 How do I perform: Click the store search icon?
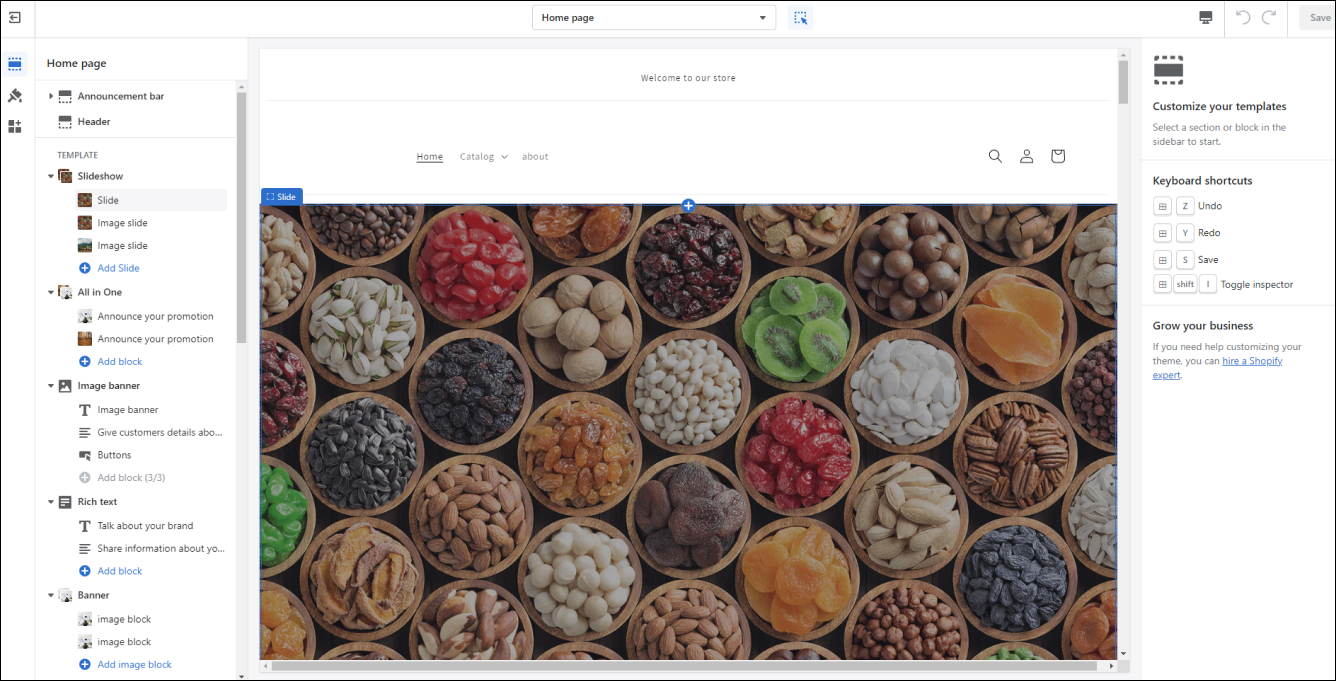[995, 156]
